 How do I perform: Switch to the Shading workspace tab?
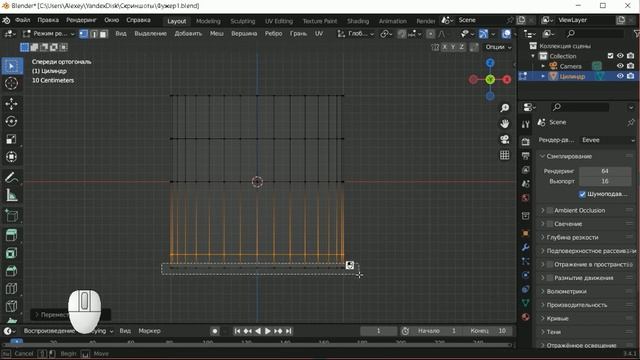(x=358, y=21)
